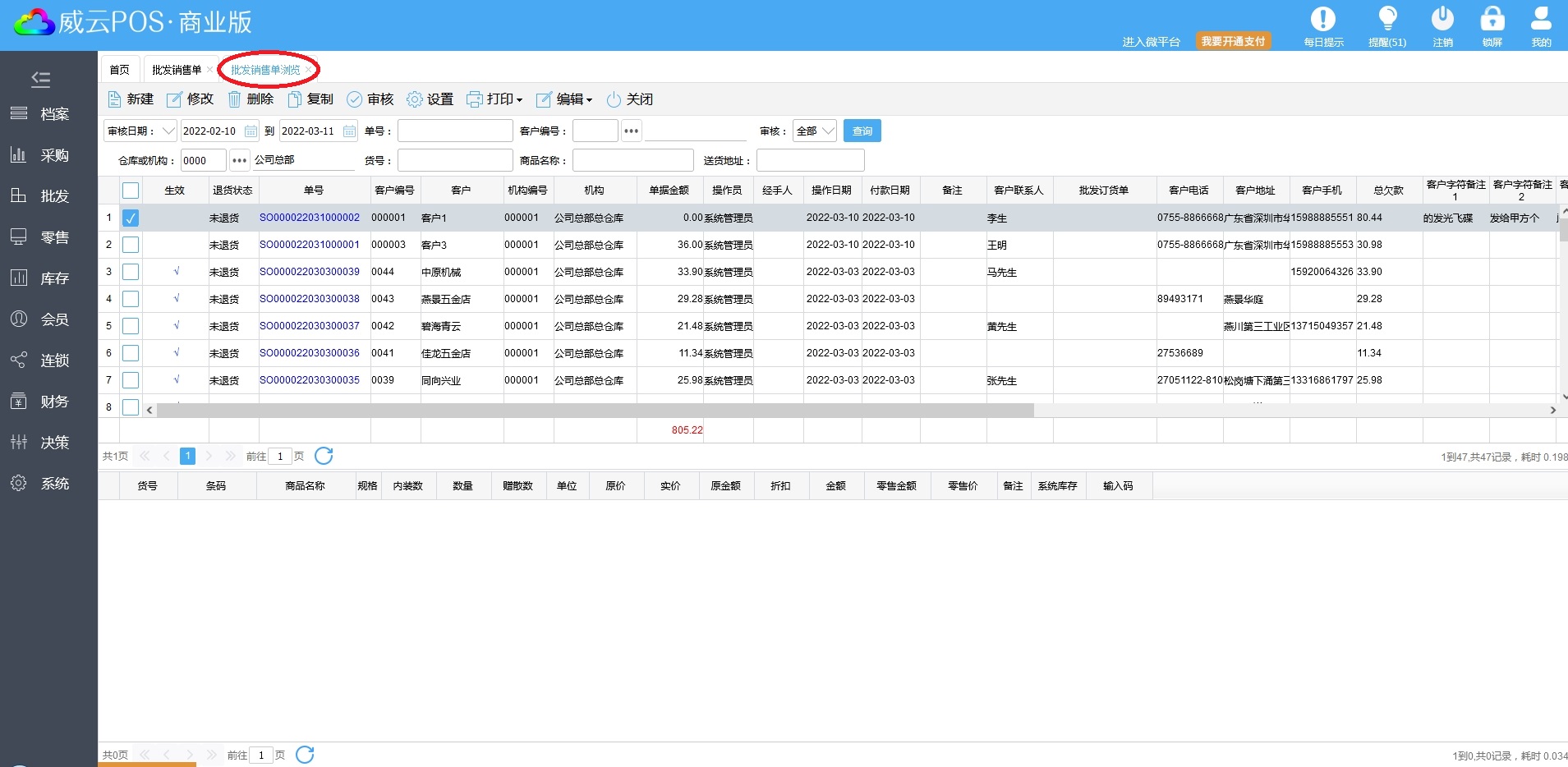Check the select-all header checkbox

[x=131, y=191]
